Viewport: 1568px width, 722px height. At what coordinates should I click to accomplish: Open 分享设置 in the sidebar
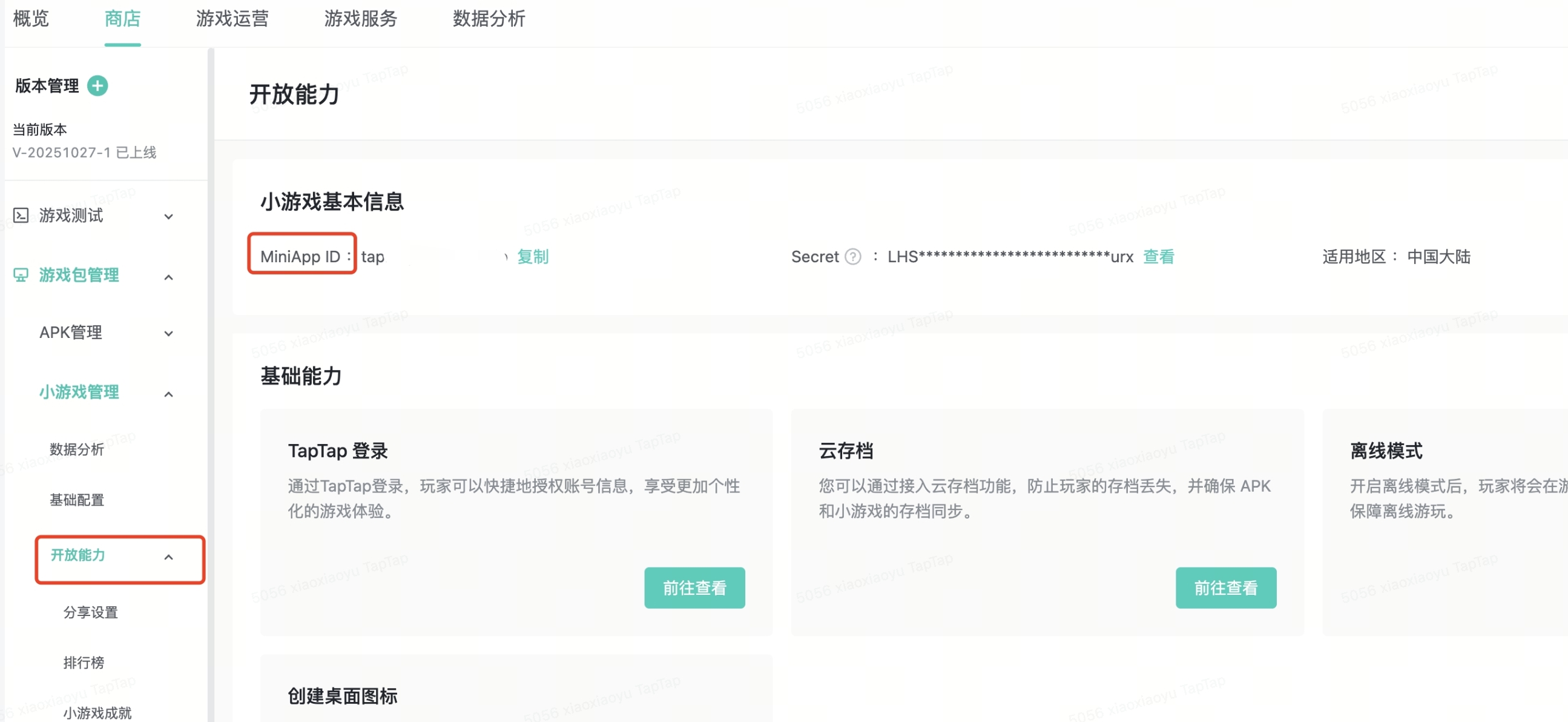(91, 612)
